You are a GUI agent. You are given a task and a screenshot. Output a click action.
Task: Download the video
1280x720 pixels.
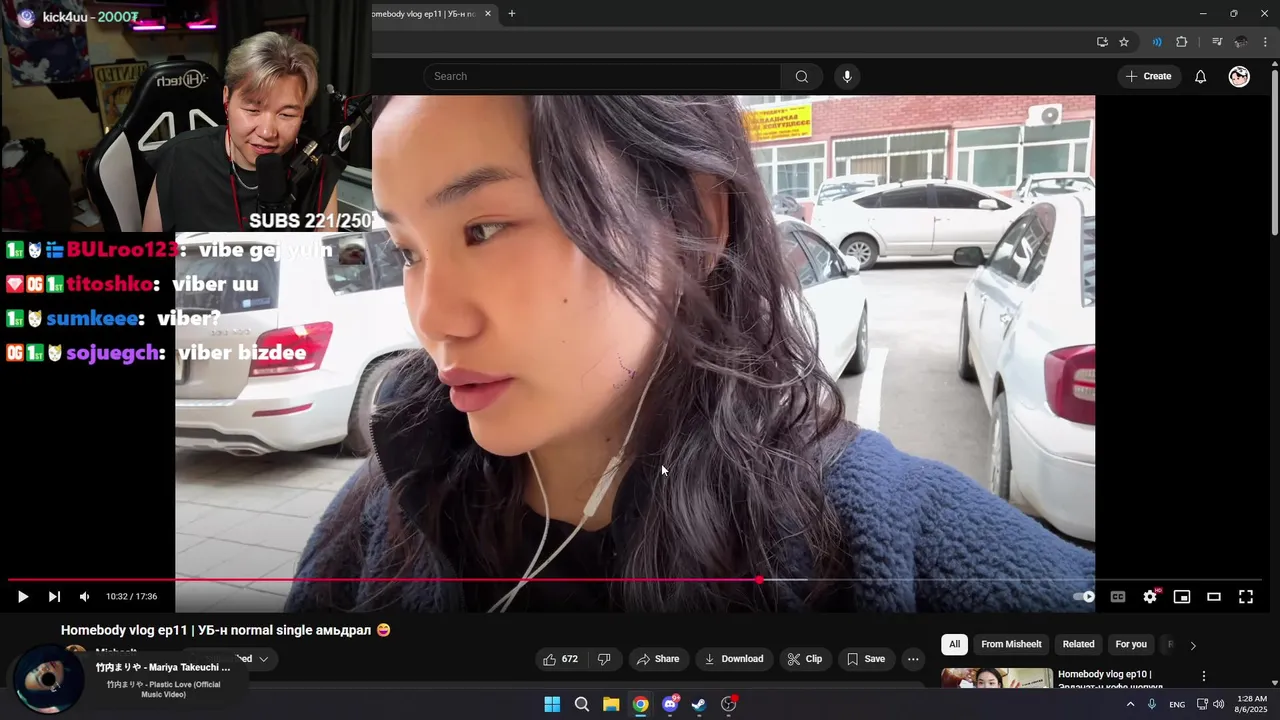(x=734, y=659)
